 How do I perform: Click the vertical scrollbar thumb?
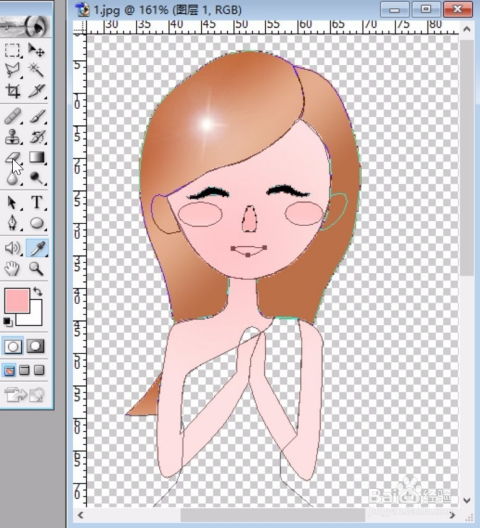[467, 158]
